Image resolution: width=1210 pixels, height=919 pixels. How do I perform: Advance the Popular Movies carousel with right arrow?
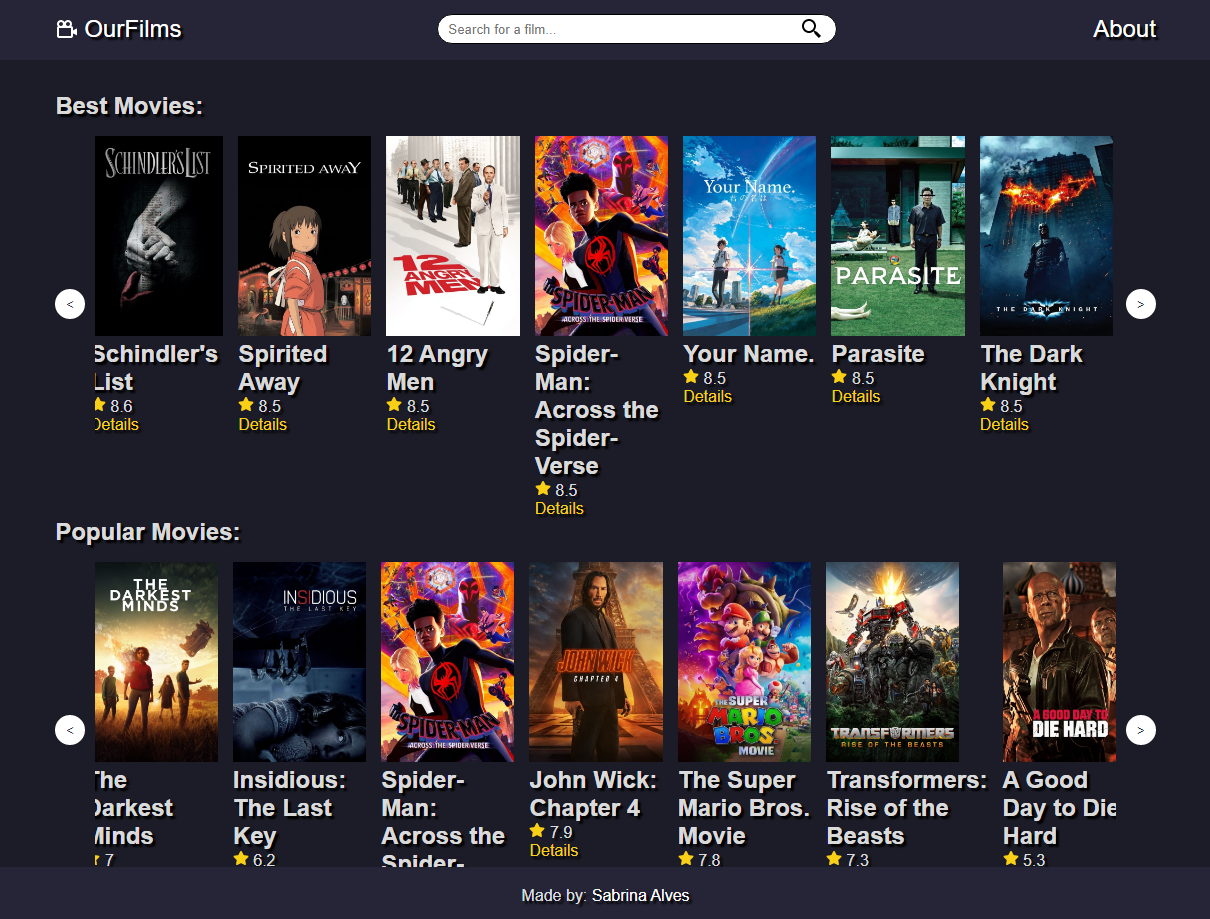pos(1140,730)
